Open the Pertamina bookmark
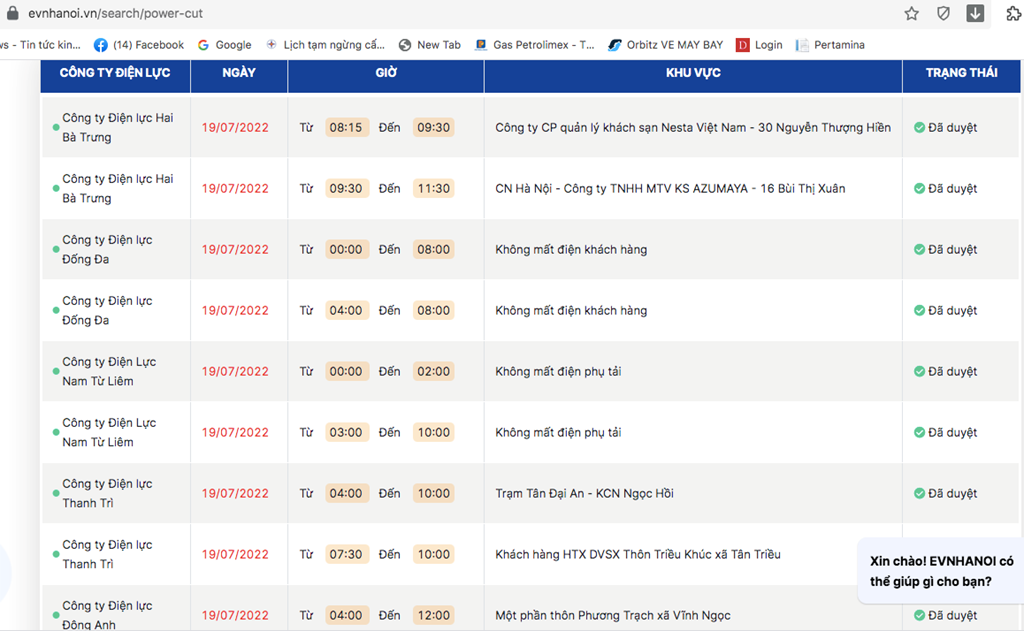The height and width of the screenshot is (631, 1024). coord(830,45)
